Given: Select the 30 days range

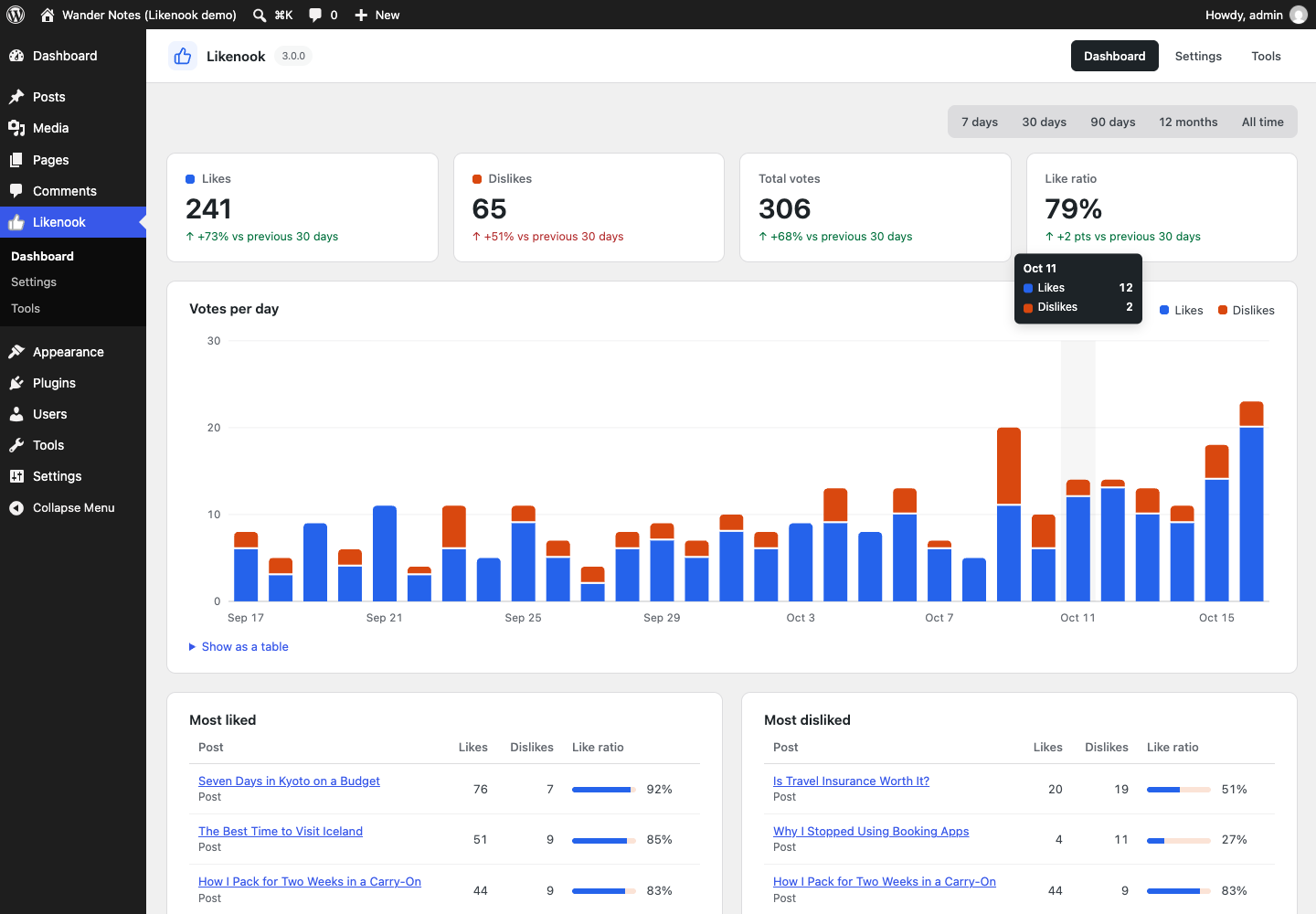Looking at the screenshot, I should pos(1045,122).
